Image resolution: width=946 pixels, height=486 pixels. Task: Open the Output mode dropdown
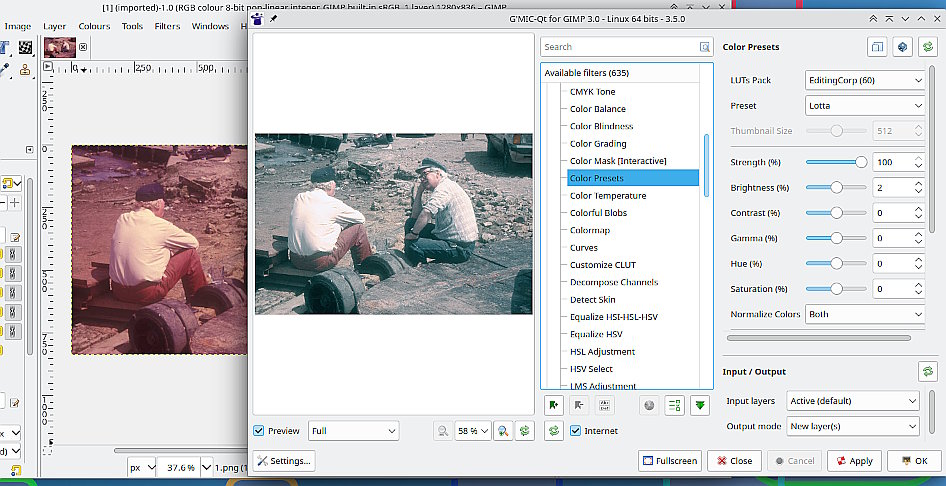pos(852,426)
